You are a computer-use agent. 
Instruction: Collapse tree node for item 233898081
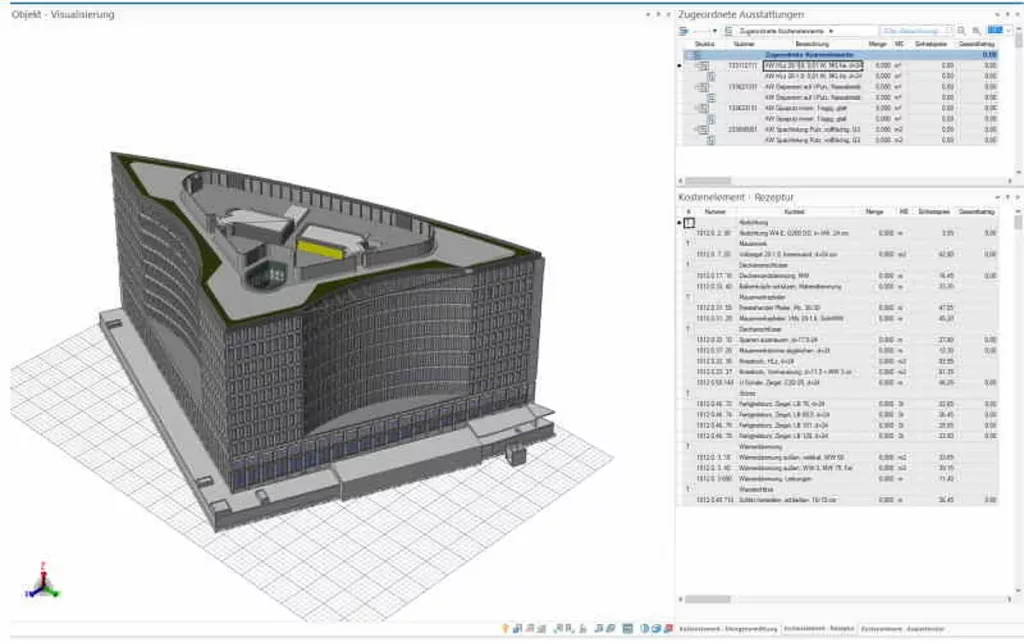point(697,129)
